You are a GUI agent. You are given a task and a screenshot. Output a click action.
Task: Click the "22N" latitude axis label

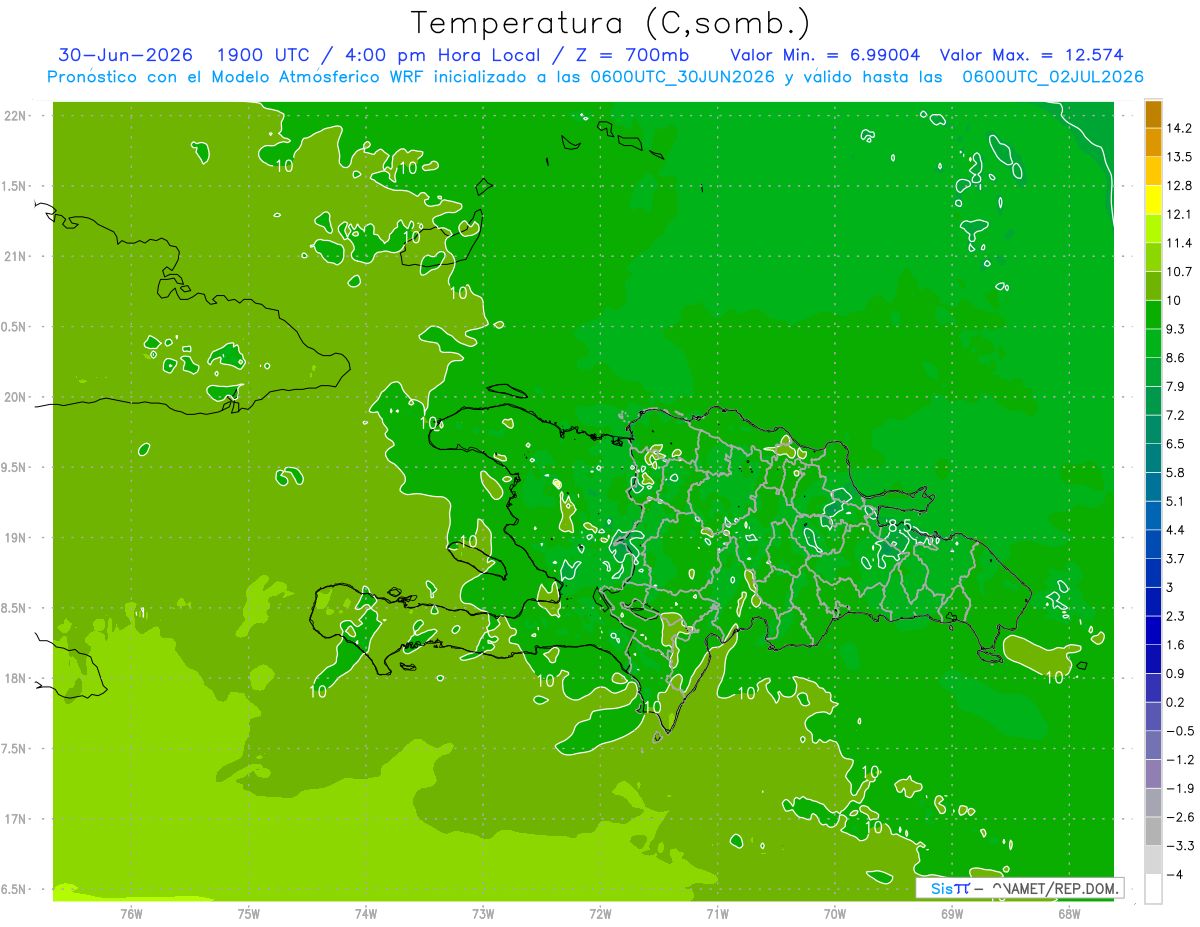[17, 115]
